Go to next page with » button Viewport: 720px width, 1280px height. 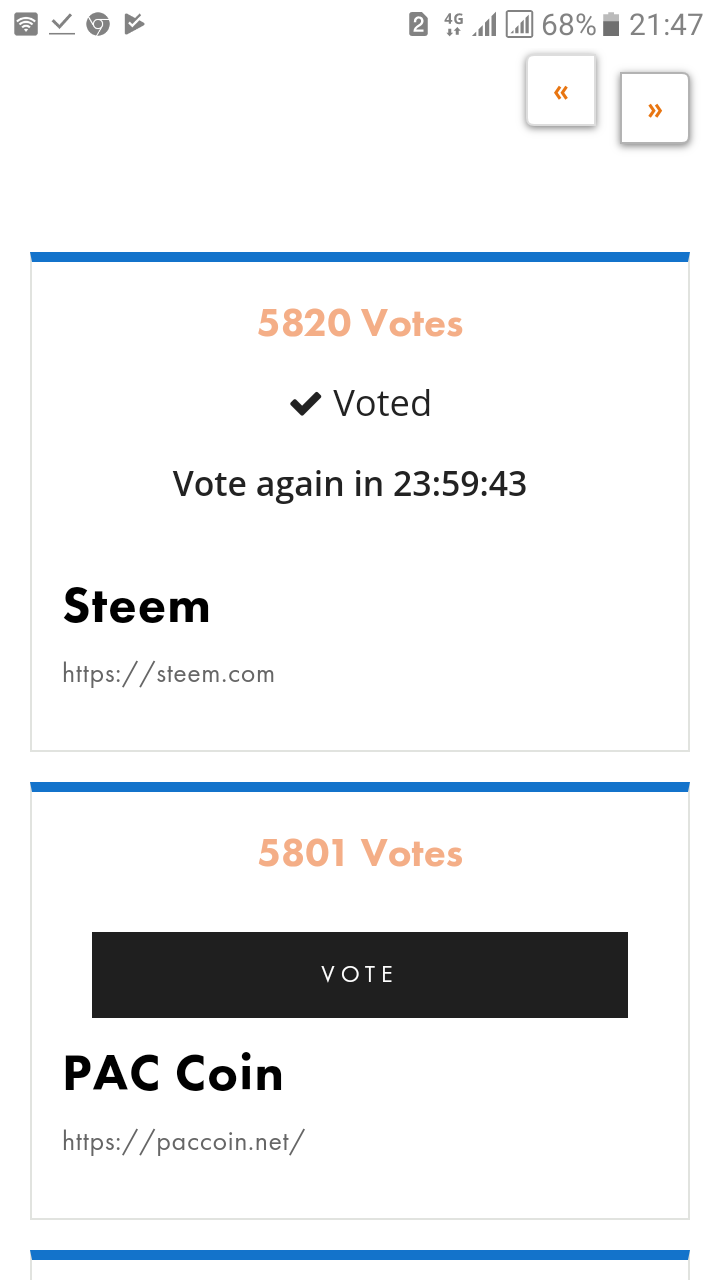(655, 108)
